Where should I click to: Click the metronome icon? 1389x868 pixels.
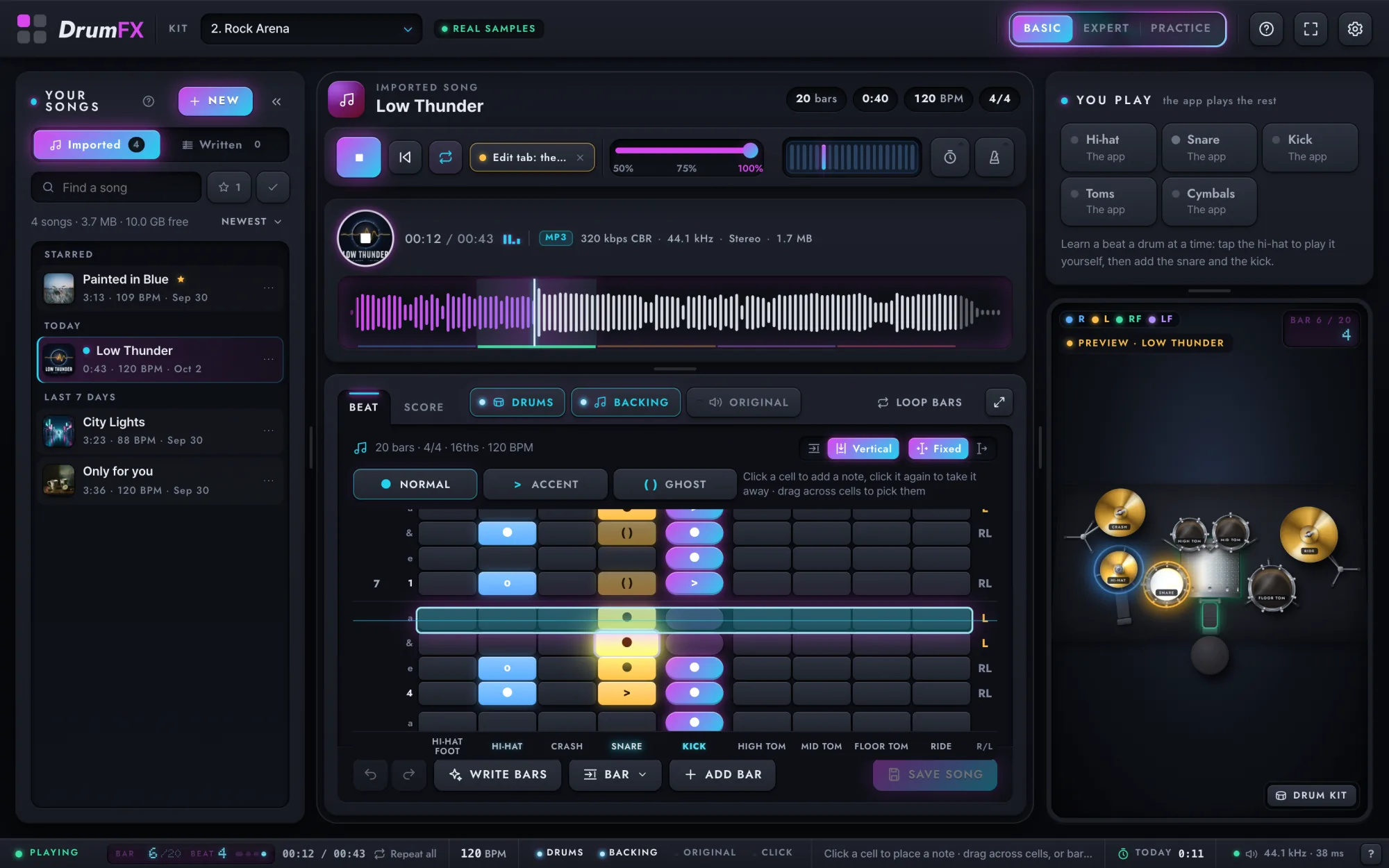[994, 157]
